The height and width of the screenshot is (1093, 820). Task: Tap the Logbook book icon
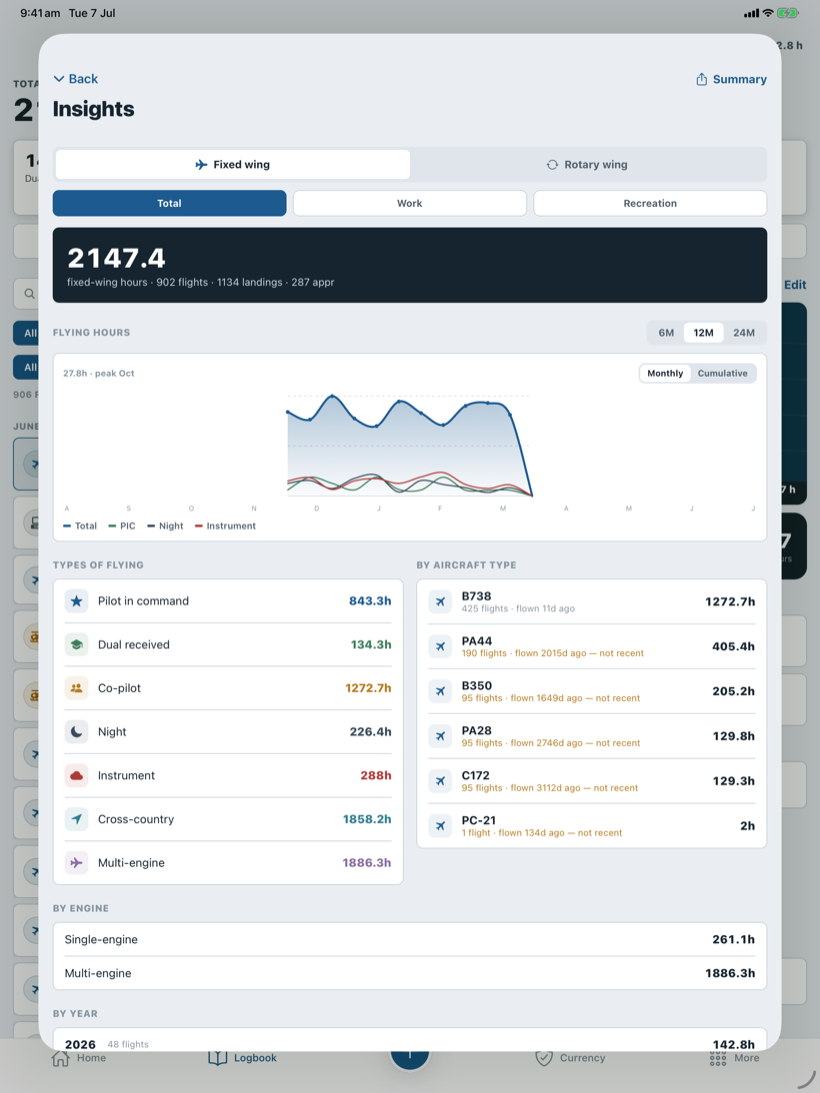click(218, 1058)
